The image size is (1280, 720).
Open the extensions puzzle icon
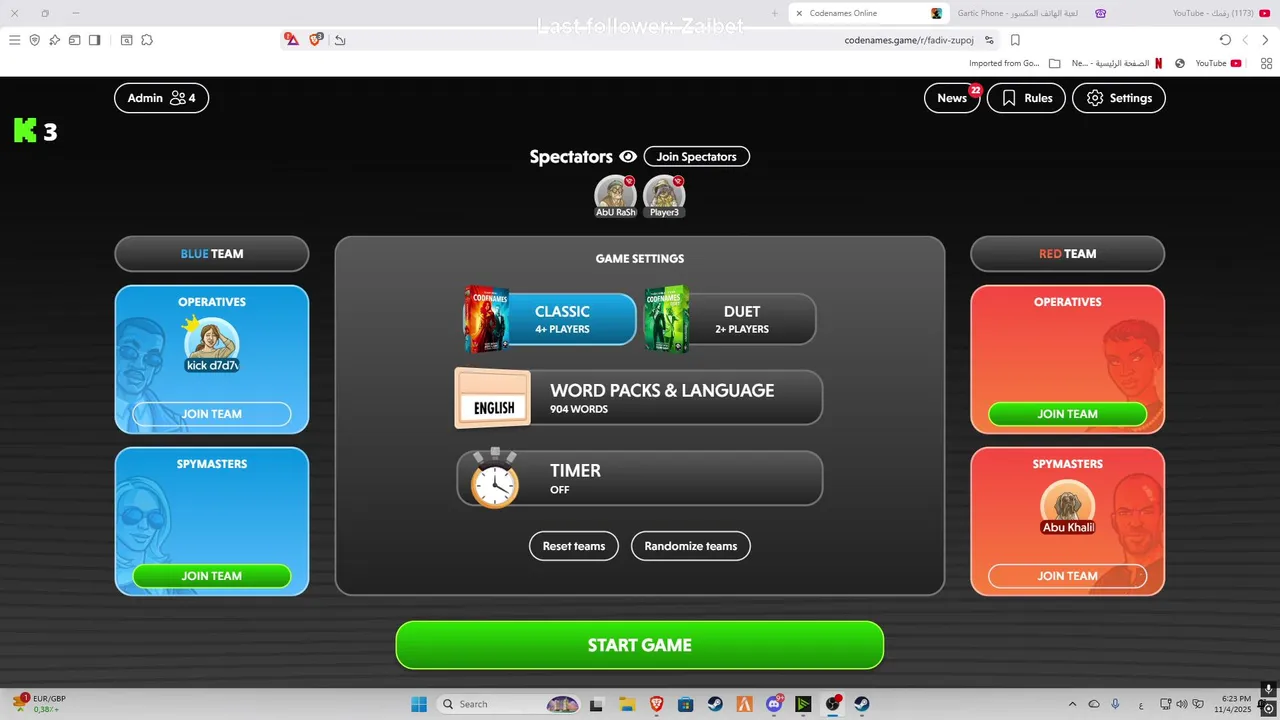point(146,40)
